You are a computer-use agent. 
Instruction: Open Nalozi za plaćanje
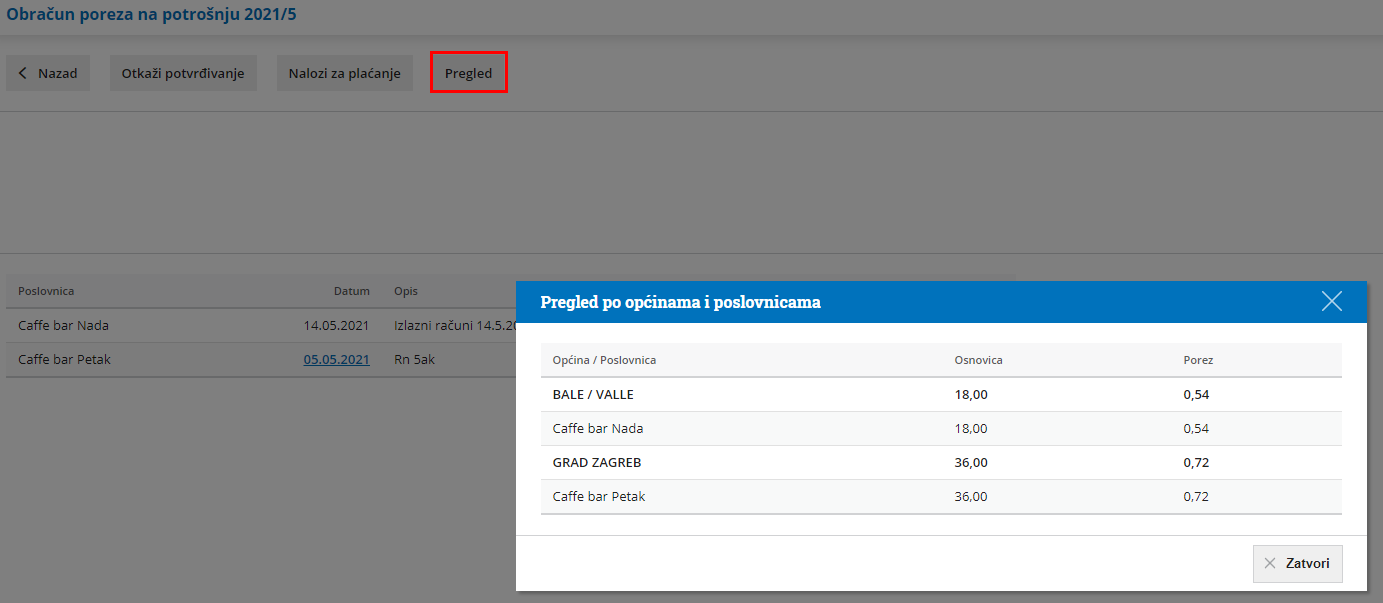344,73
